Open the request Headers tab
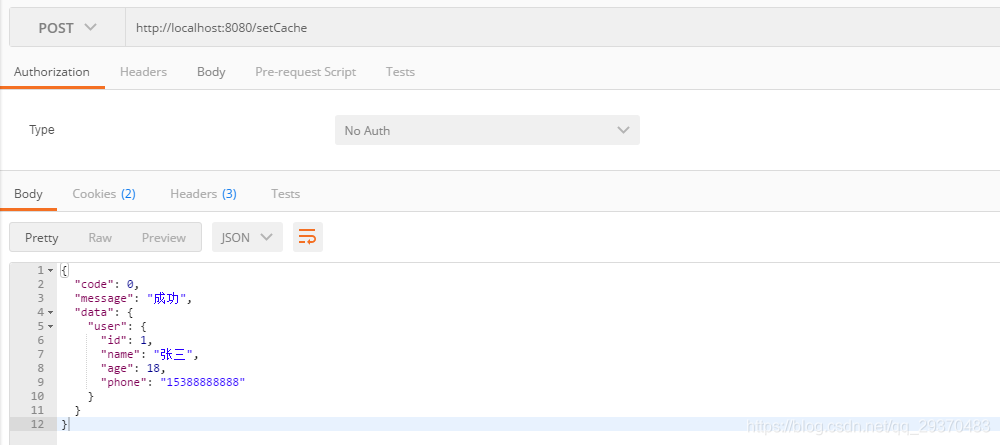The width and height of the screenshot is (1000, 445). (x=143, y=72)
